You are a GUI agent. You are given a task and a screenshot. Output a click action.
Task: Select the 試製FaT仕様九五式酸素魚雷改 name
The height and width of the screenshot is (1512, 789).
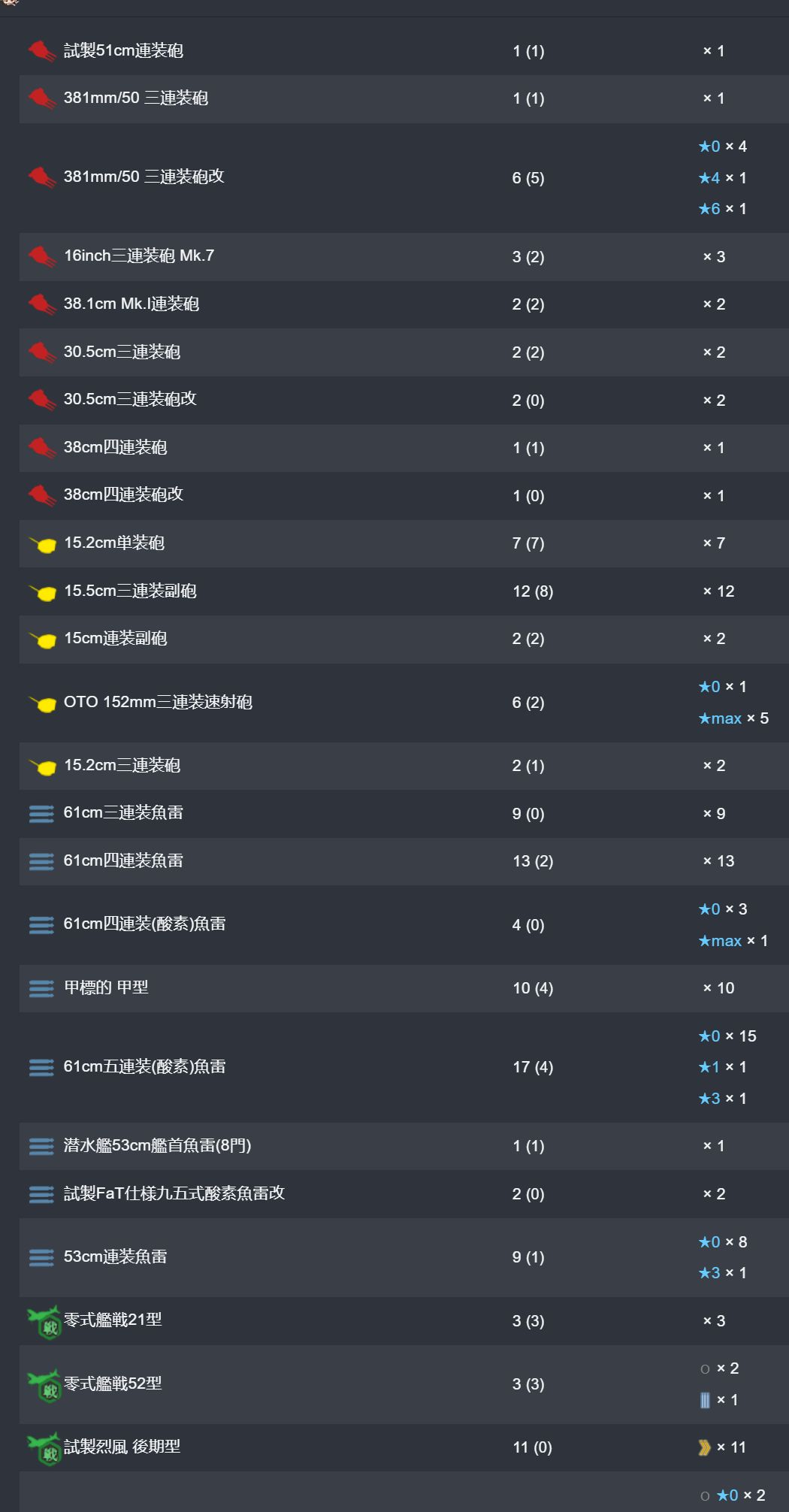click(x=174, y=1193)
